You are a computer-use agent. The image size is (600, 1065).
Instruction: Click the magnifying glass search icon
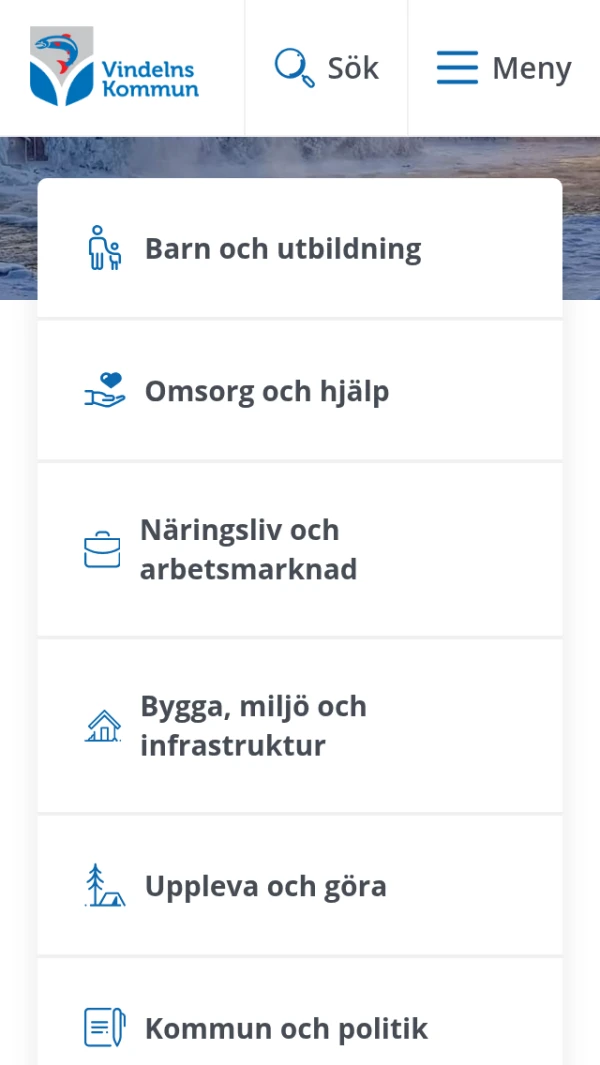point(294,68)
